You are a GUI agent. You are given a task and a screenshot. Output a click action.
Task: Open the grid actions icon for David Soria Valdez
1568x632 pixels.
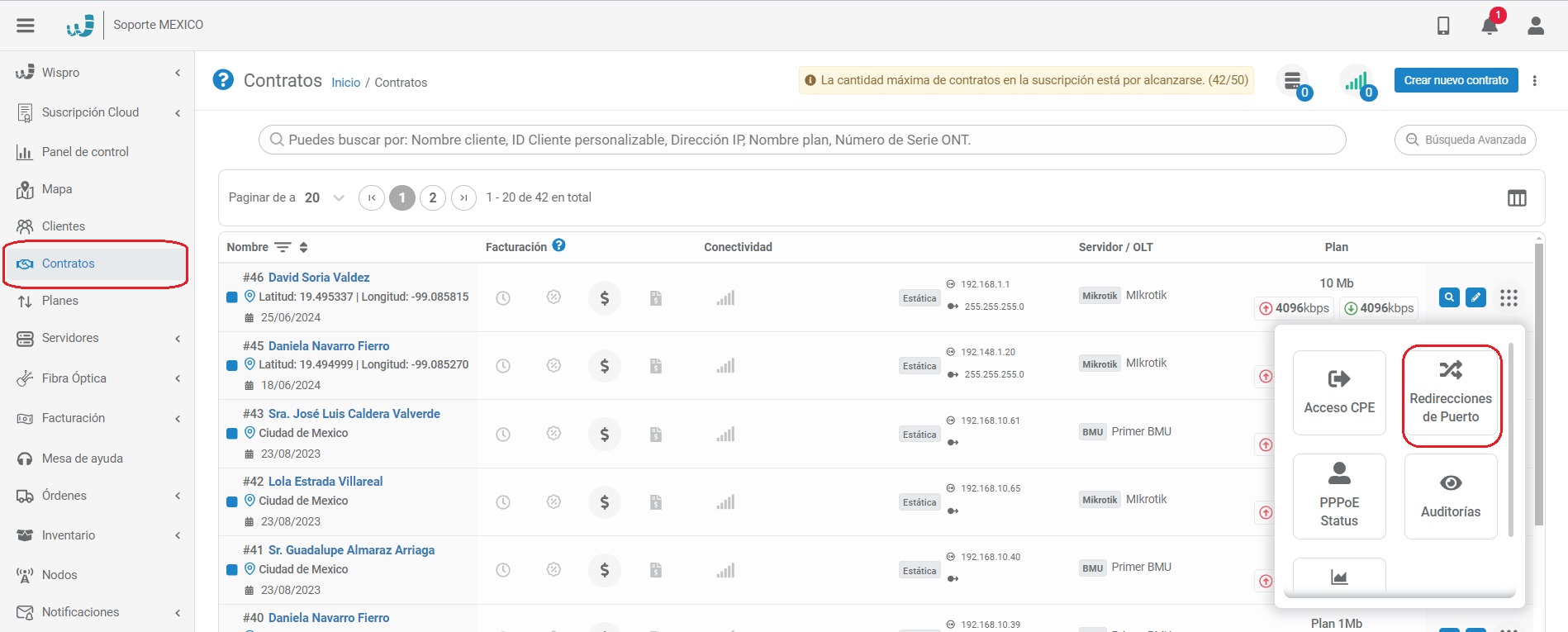tap(1509, 297)
